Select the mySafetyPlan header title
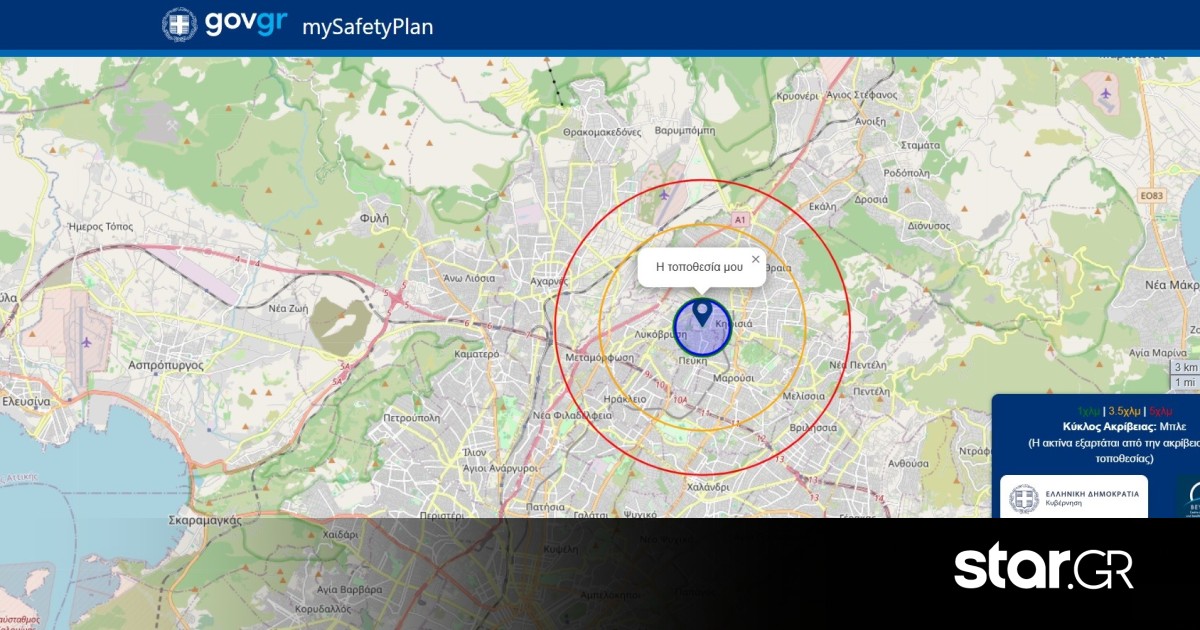This screenshot has width=1200, height=630. tap(368, 27)
